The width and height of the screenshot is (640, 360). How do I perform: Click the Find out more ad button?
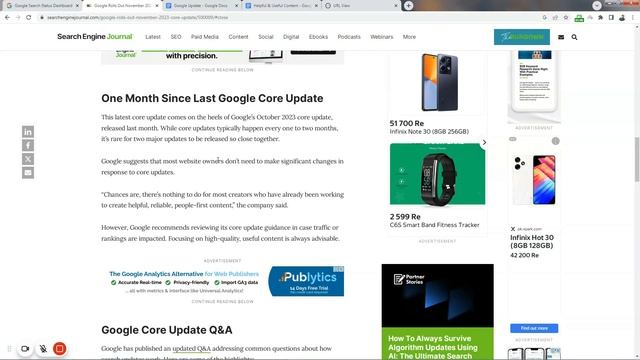tap(534, 328)
